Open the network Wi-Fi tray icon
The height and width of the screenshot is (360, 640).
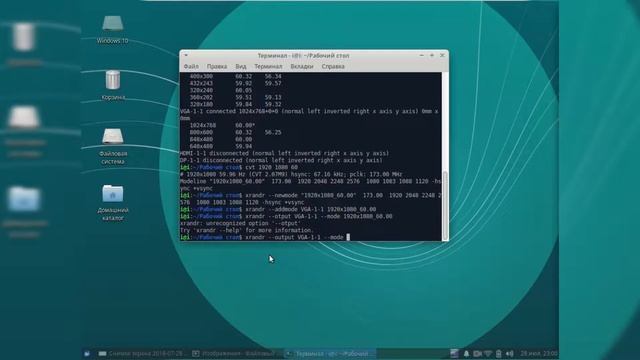(x=488, y=353)
